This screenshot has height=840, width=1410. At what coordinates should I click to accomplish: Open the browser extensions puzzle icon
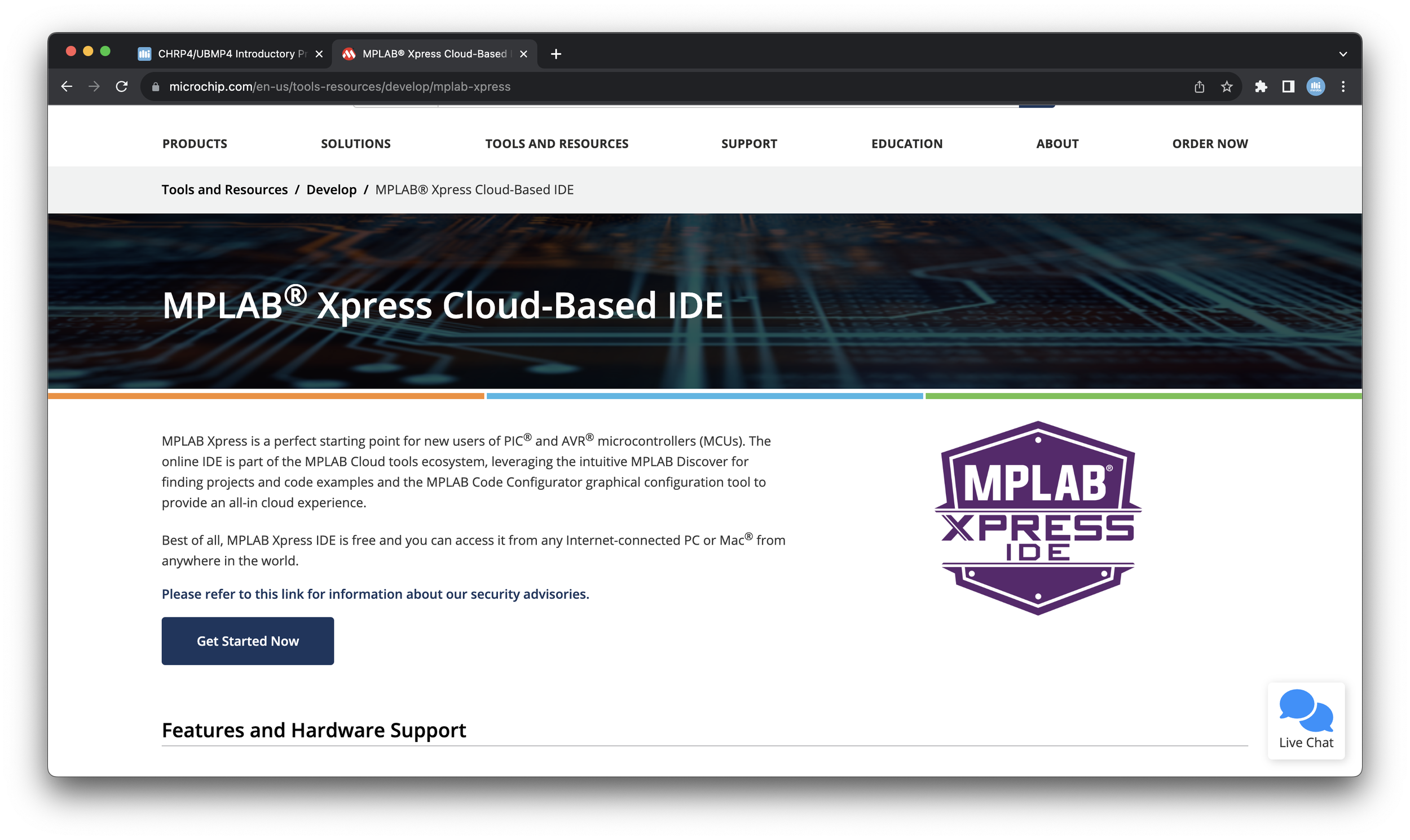[x=1262, y=86]
